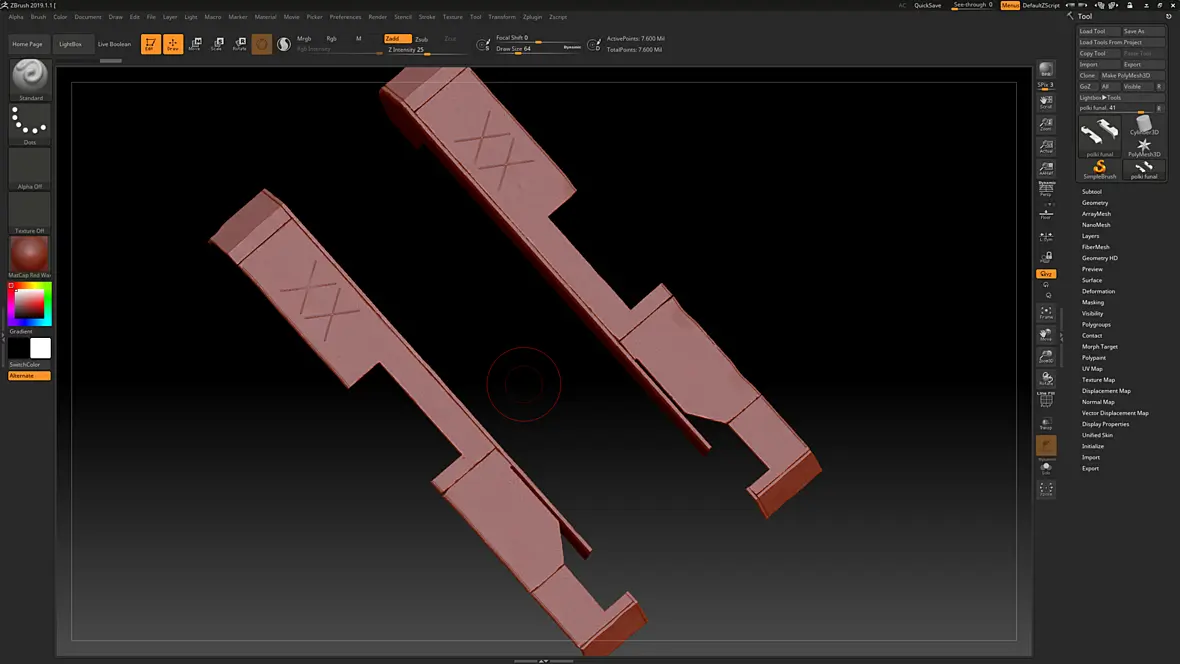
Task: Select the Scale transform icon
Action: [217, 44]
